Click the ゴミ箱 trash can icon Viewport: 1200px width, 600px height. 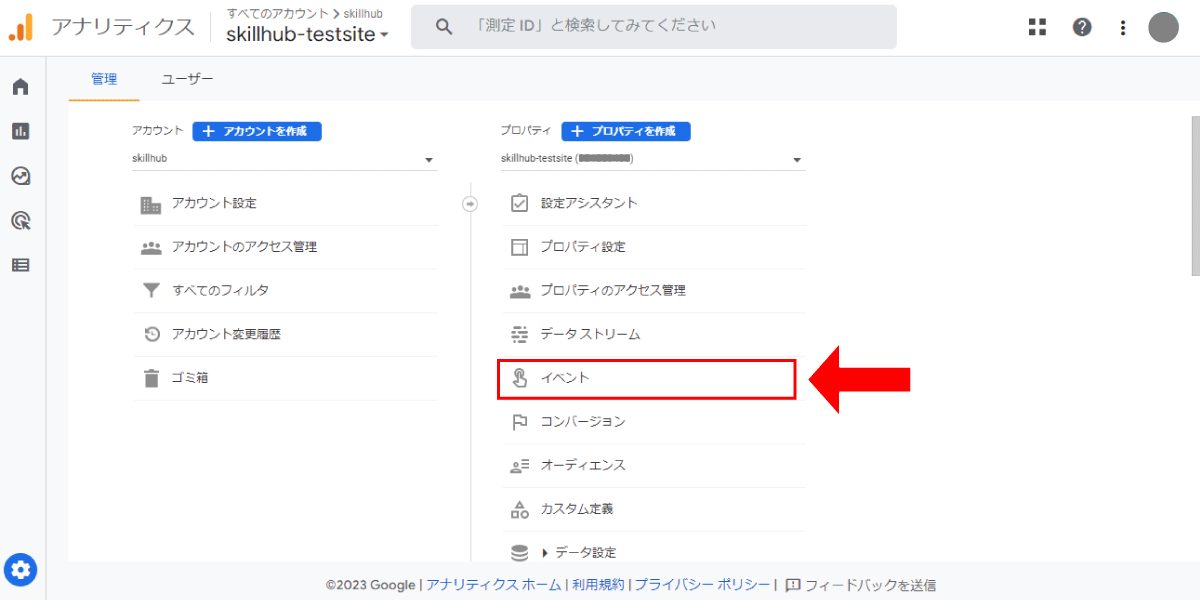pyautogui.click(x=151, y=378)
